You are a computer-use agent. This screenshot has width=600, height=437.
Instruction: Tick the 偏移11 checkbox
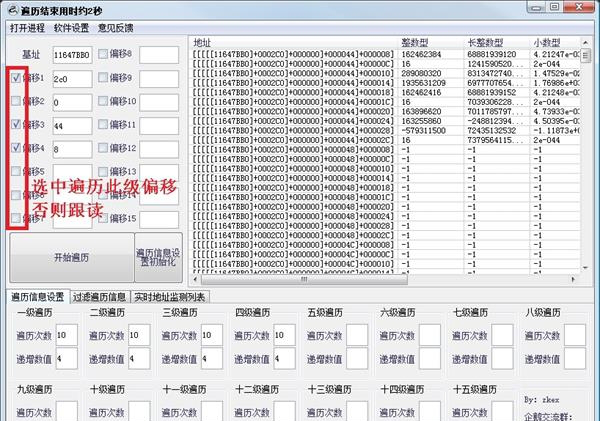103,124
